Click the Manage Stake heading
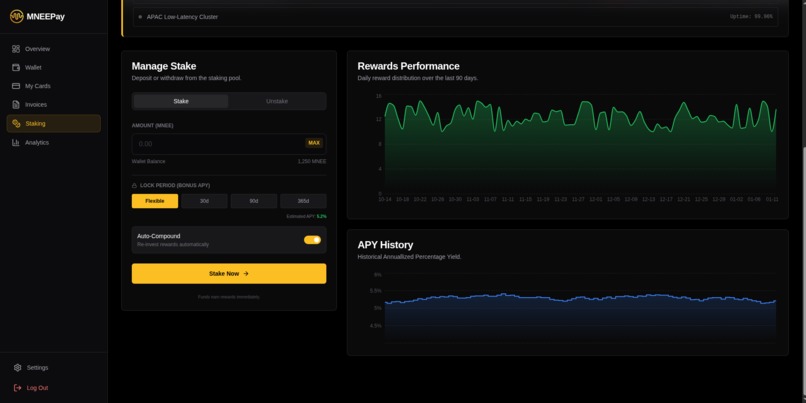The image size is (806, 403). pos(163,66)
